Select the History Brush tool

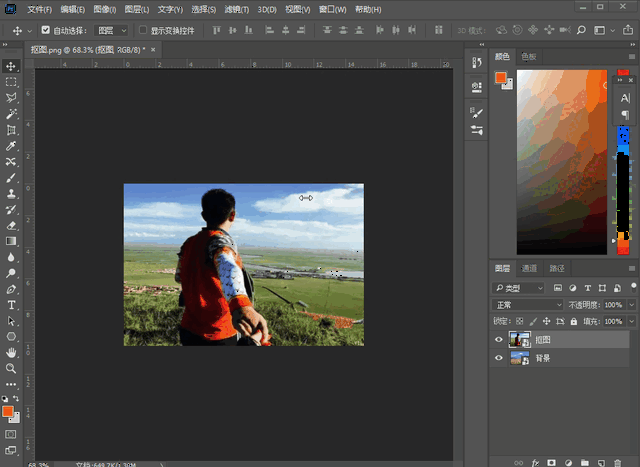(11, 209)
